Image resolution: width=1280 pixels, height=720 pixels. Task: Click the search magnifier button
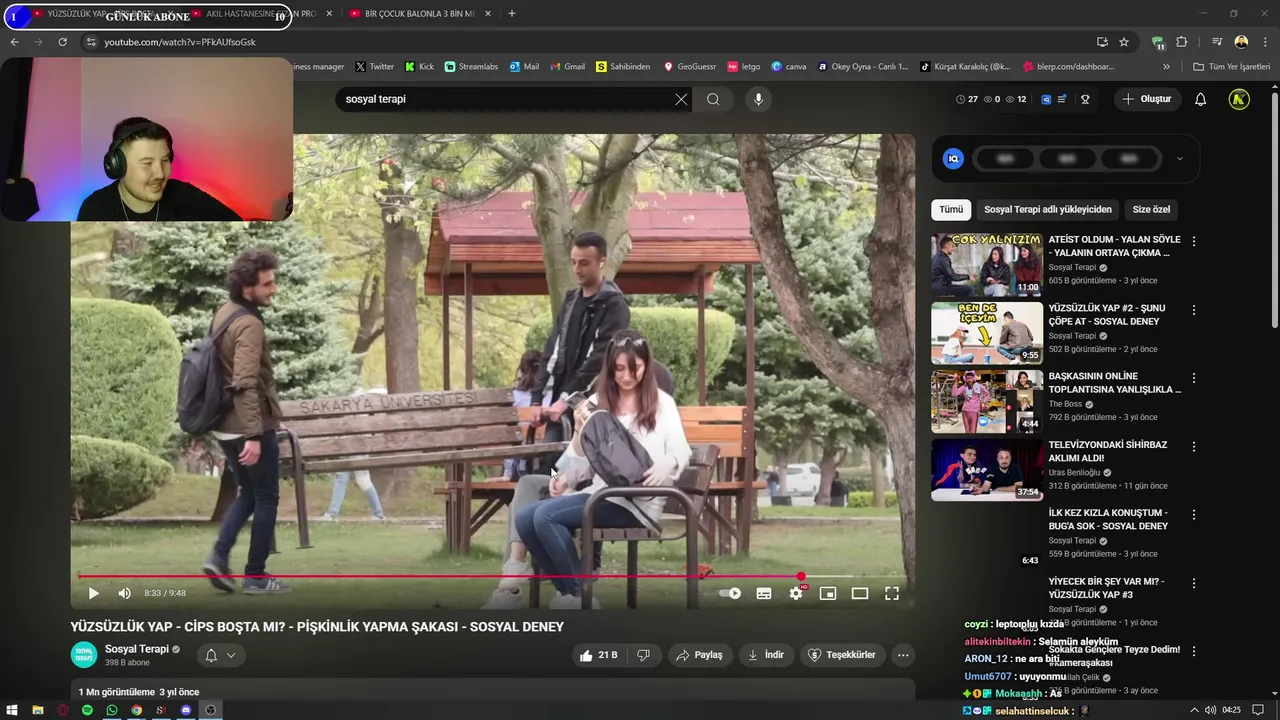click(x=713, y=99)
